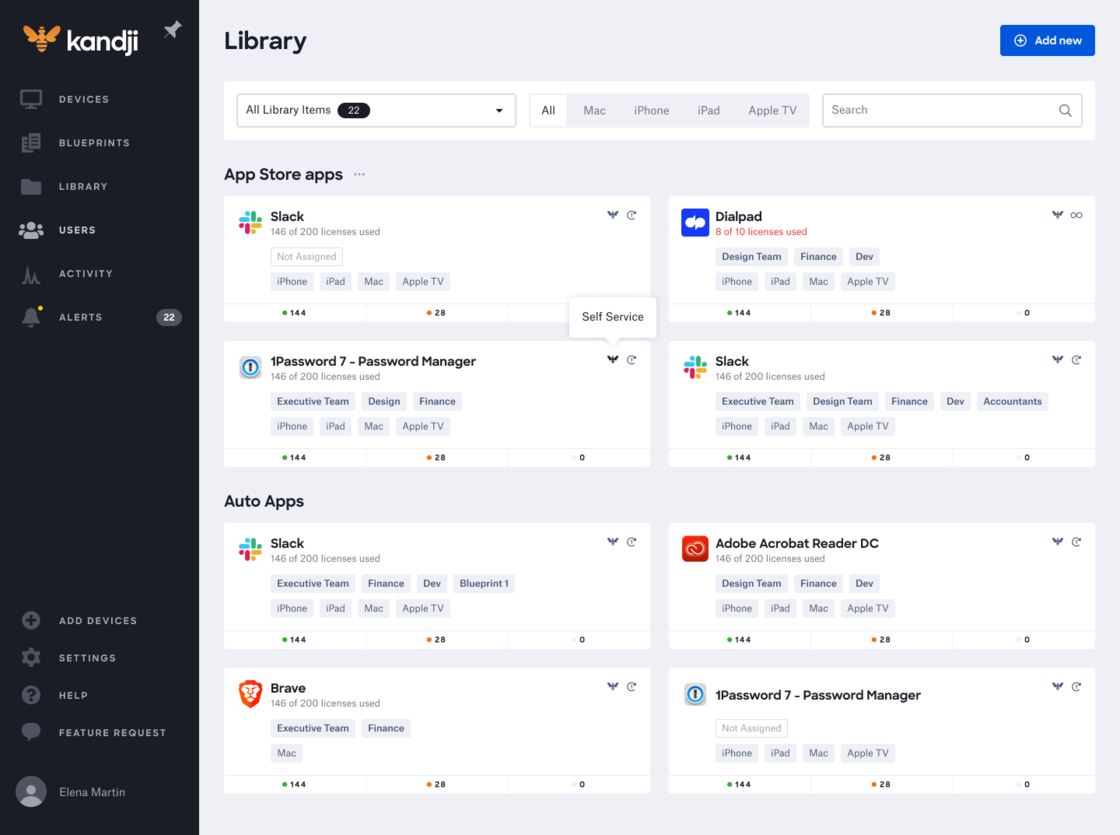Toggle the Self Service icon on Brave's card
Image resolution: width=1120 pixels, height=835 pixels.
(x=613, y=687)
